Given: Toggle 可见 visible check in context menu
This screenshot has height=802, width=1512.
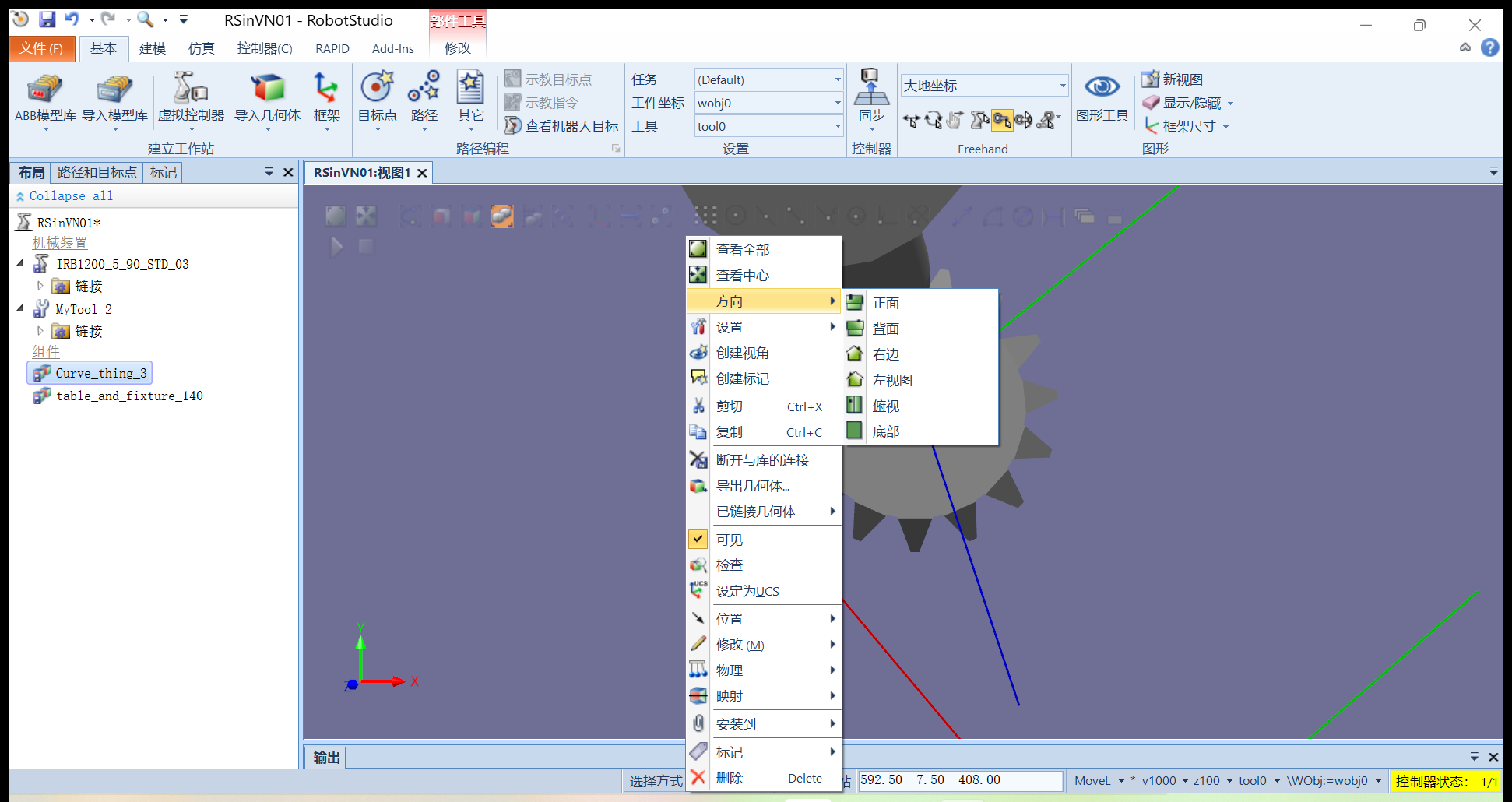Looking at the screenshot, I should tap(698, 539).
